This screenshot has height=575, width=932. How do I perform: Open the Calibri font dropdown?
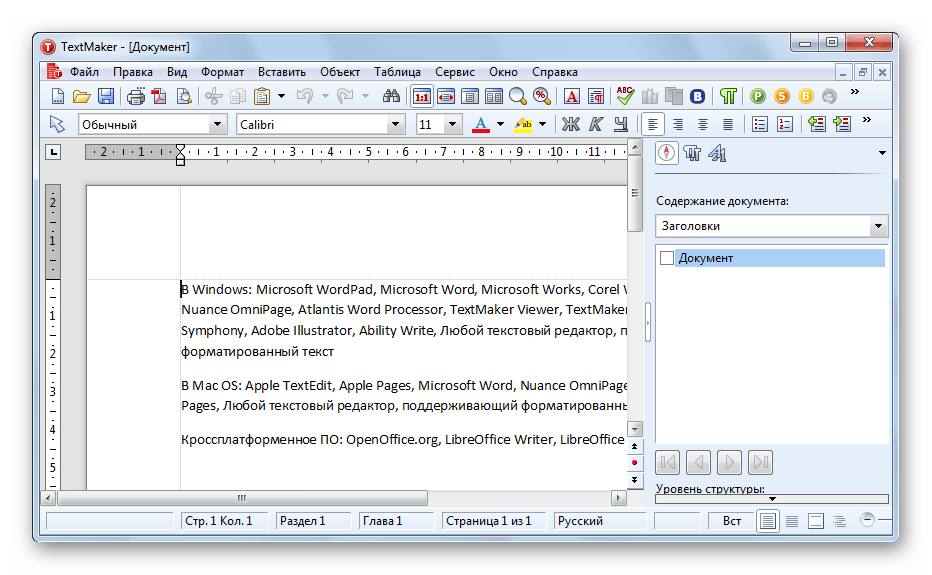coord(394,125)
